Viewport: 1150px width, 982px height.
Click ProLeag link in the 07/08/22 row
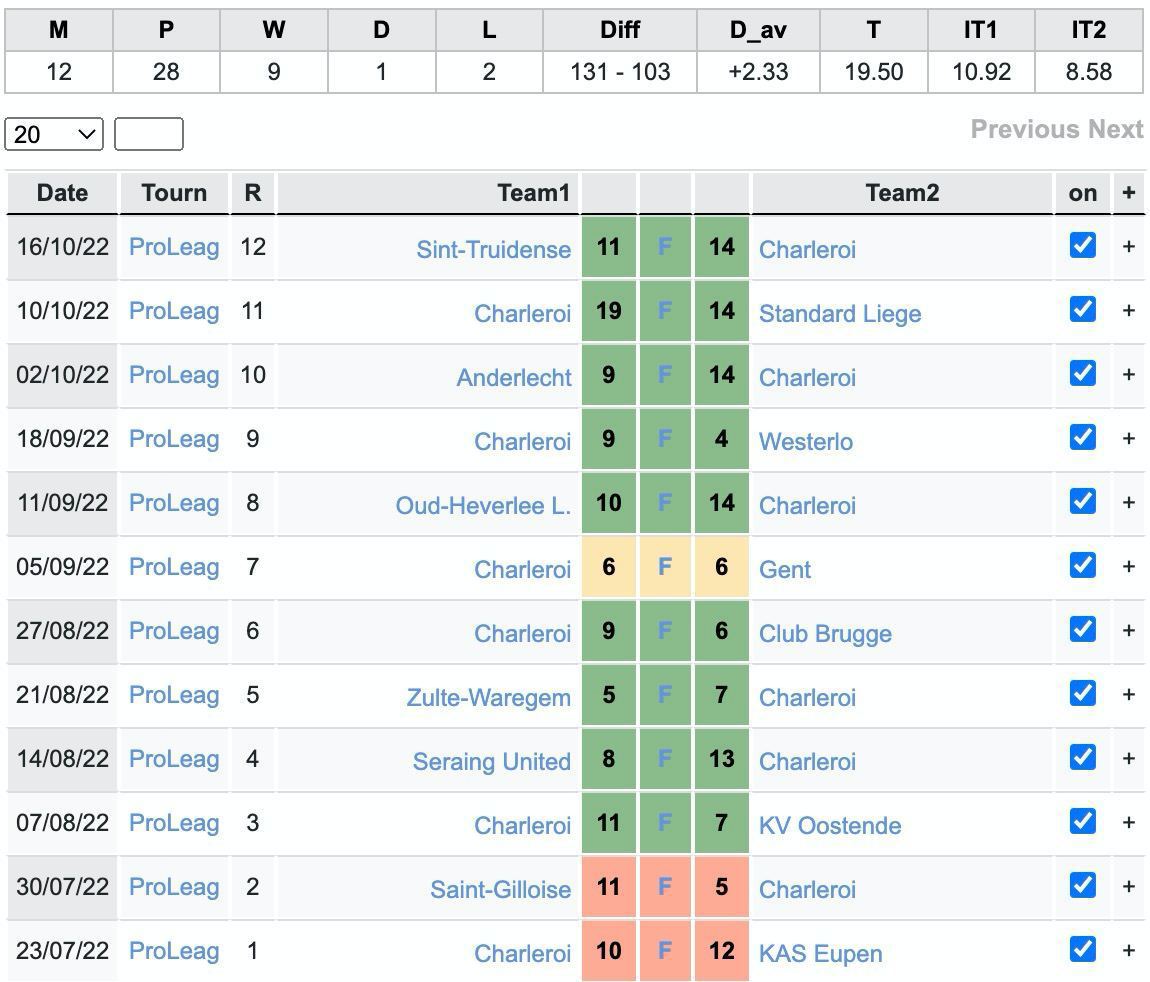click(x=174, y=823)
